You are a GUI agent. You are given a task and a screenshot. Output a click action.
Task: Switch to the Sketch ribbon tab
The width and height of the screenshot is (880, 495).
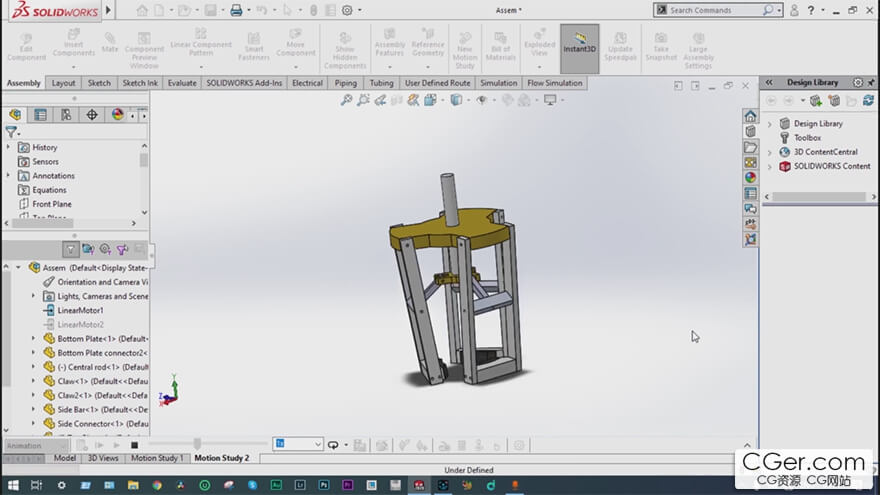[99, 83]
